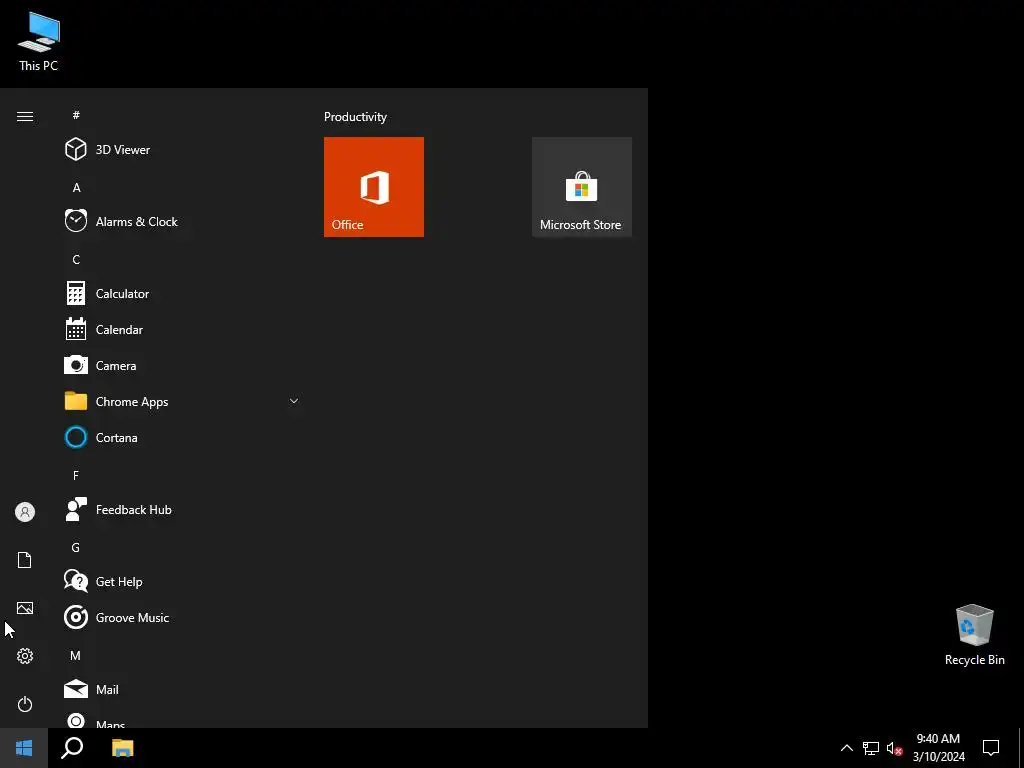Viewport: 1024px width, 768px height.
Task: Open Action Center notifications icon
Action: point(991,748)
